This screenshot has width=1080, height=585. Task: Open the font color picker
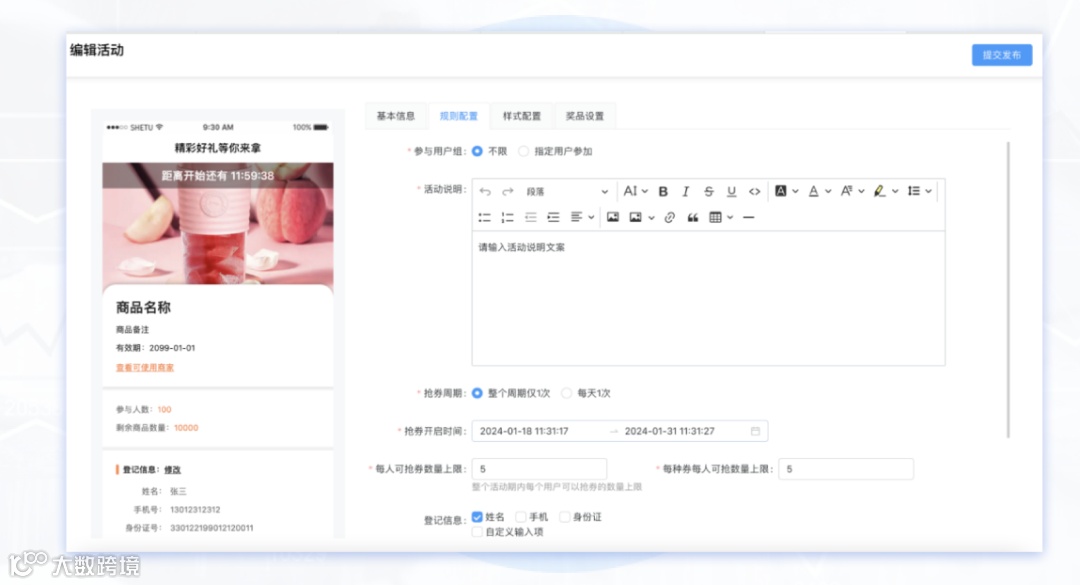point(819,192)
